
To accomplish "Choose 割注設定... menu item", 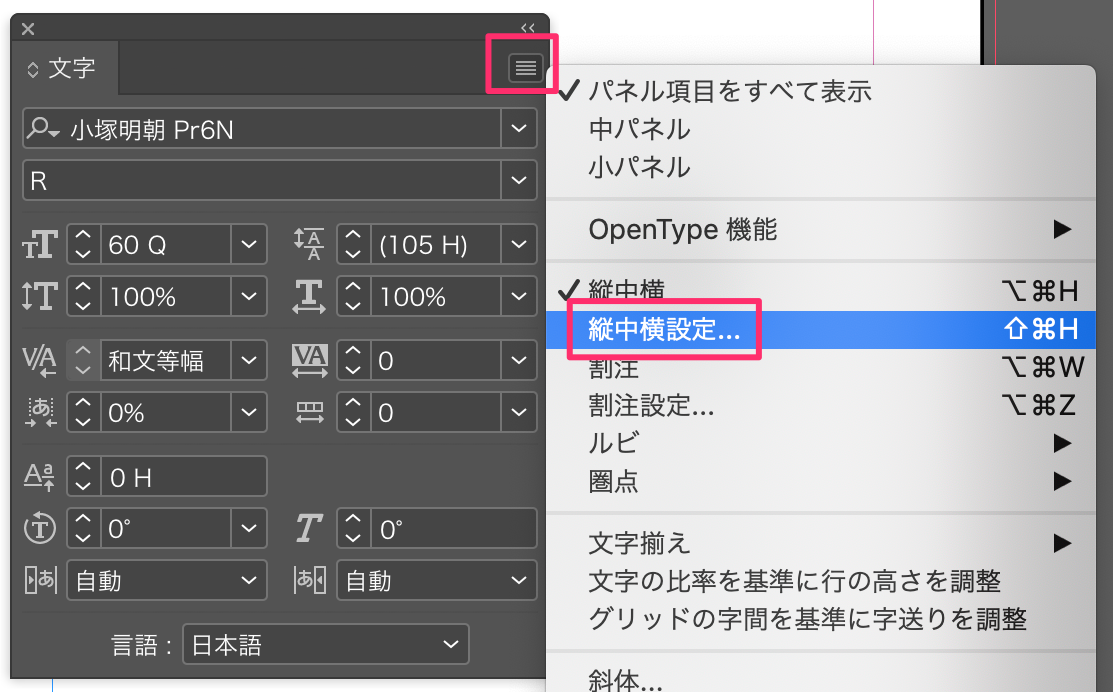I will [821, 405].
